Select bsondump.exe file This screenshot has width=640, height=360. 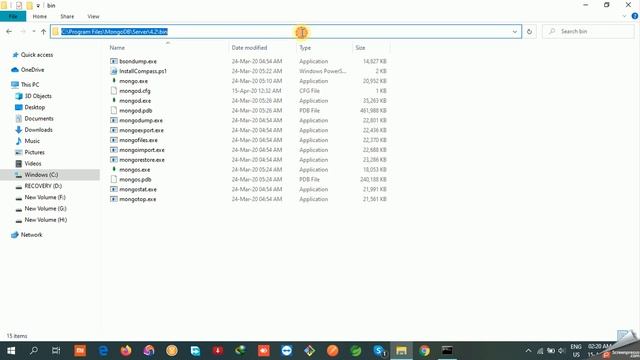coord(138,61)
